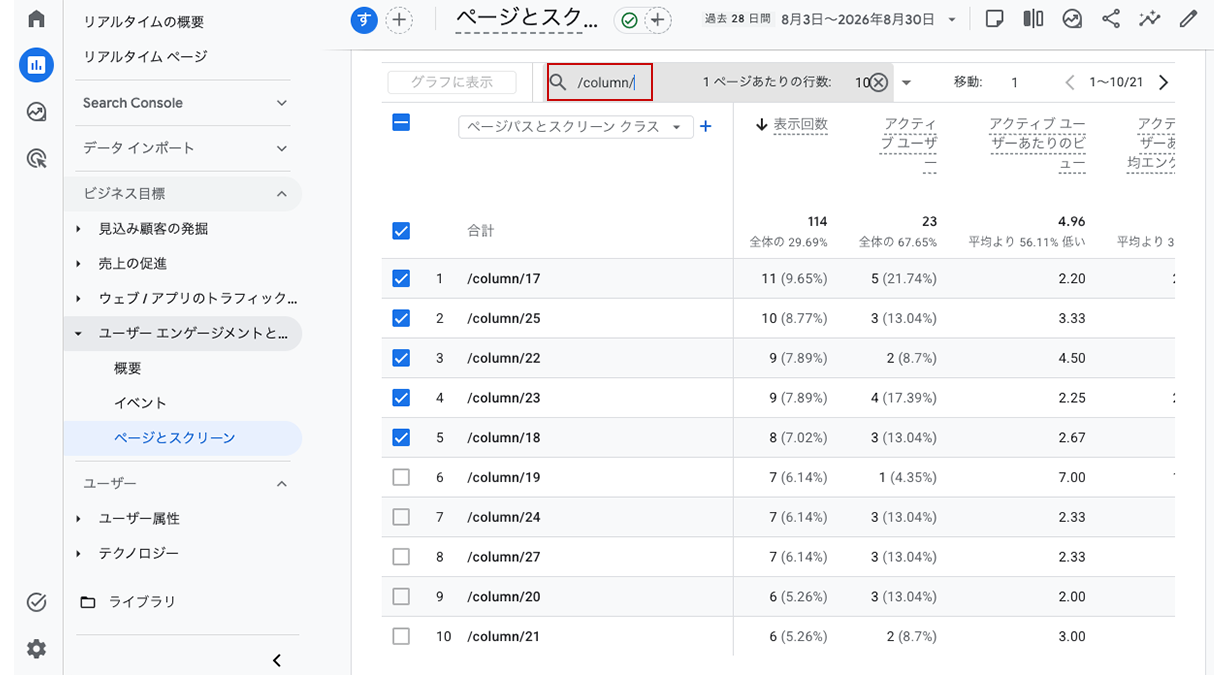1228x675 pixels.
Task: Click the compare columns icon in the toolbar
Action: coord(1033,19)
